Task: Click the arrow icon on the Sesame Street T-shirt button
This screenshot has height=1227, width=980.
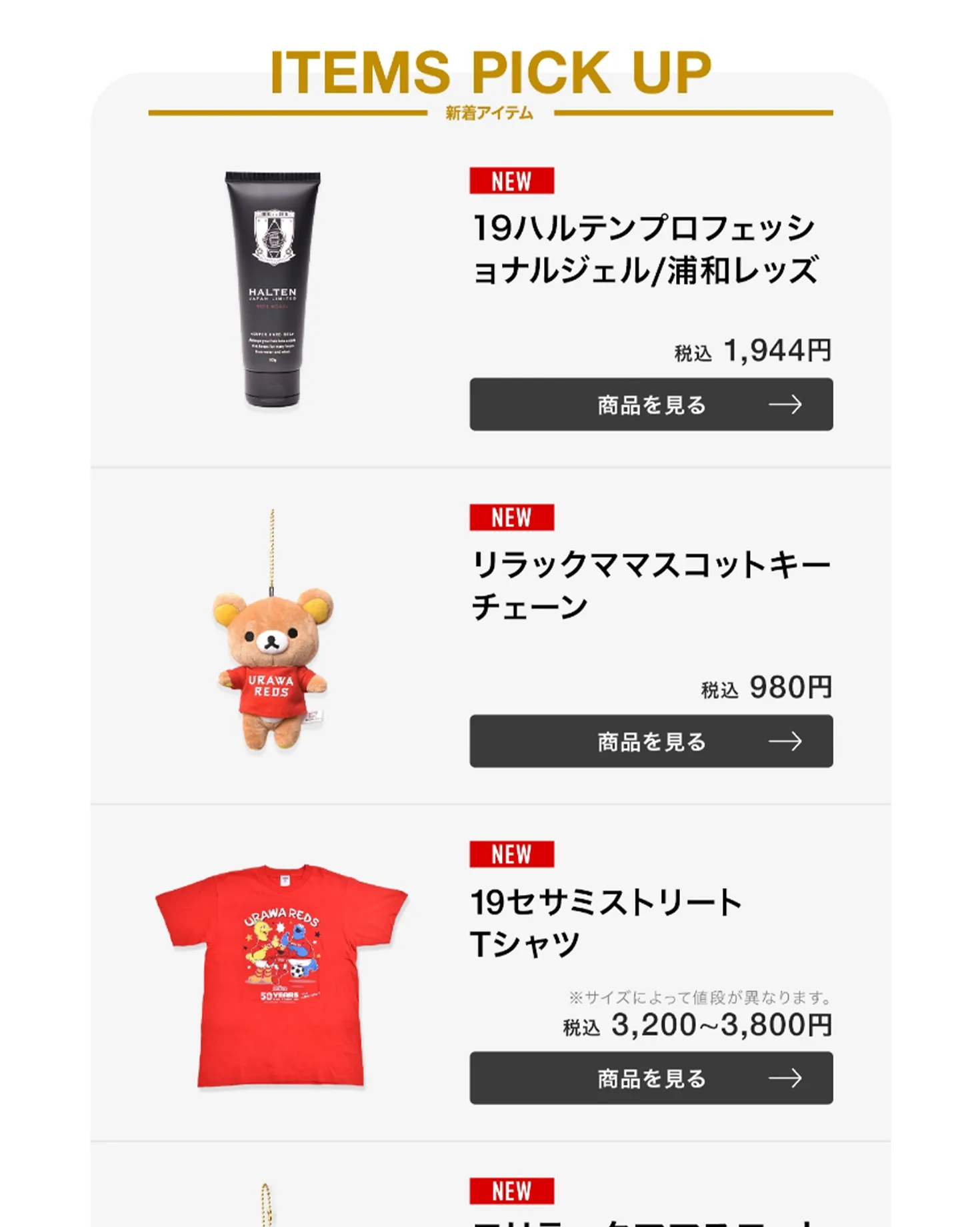Action: click(785, 1078)
